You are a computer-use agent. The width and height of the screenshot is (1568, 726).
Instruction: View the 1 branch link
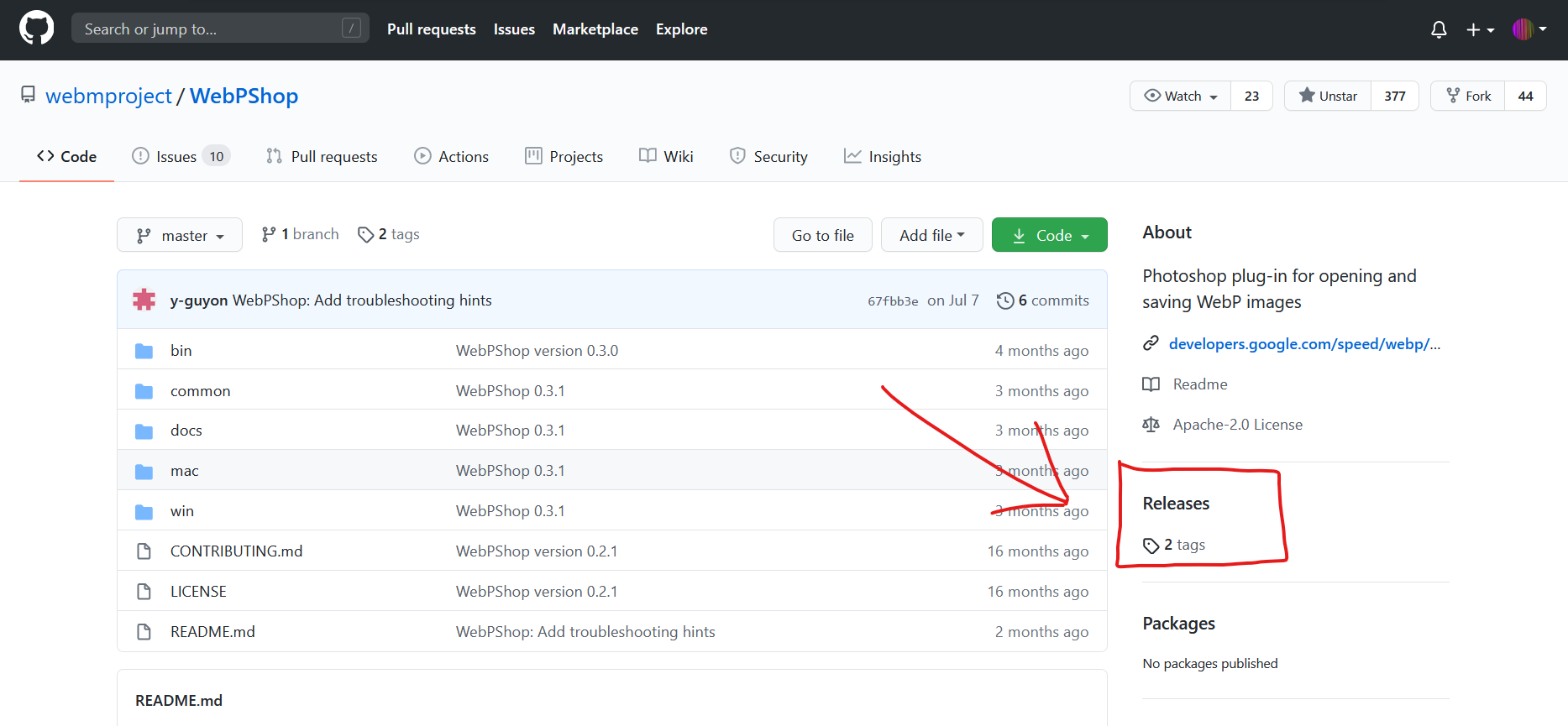pyautogui.click(x=300, y=234)
